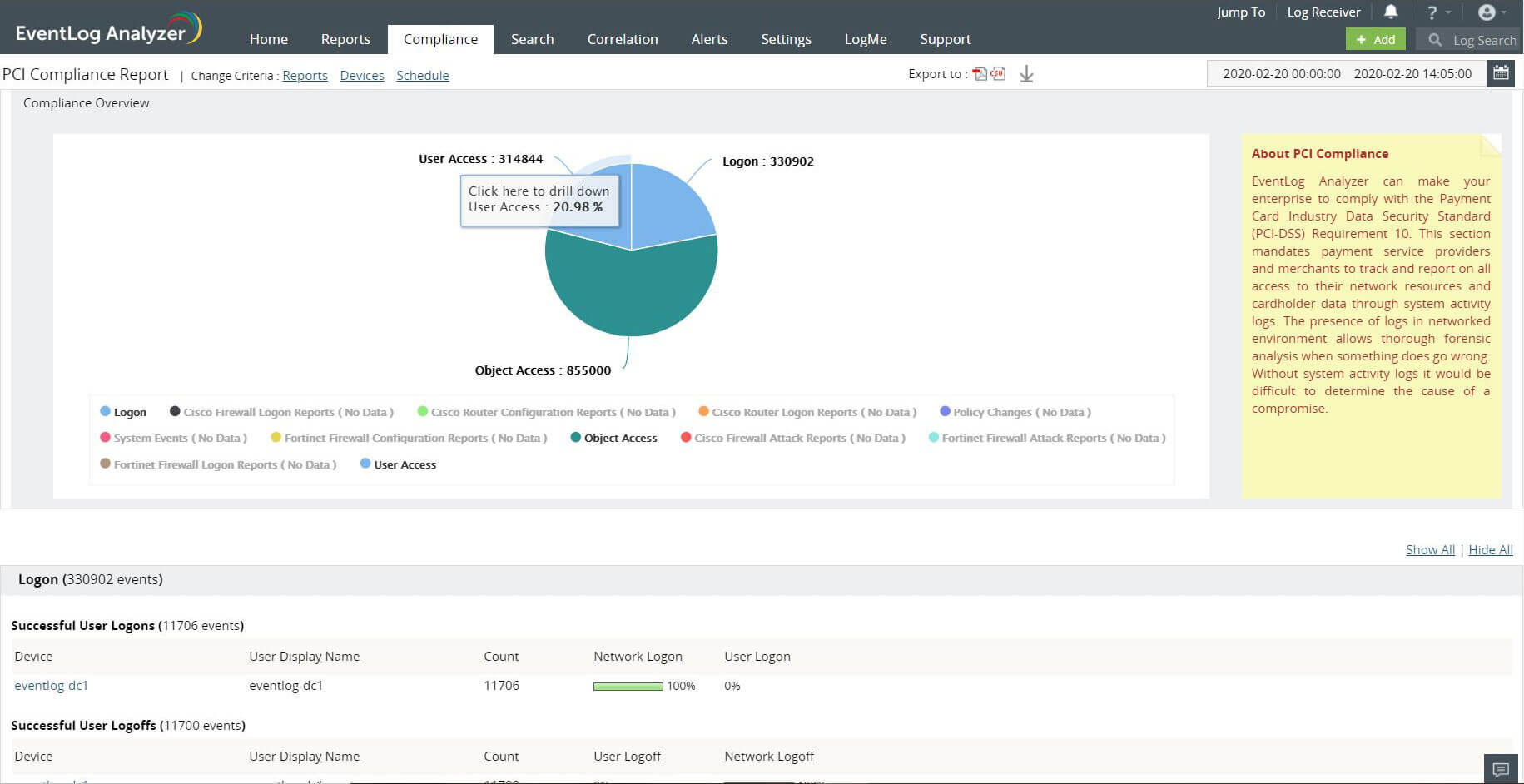Screen dimensions: 1524x784
Task: Open the help question mark dropdown
Action: click(1437, 12)
